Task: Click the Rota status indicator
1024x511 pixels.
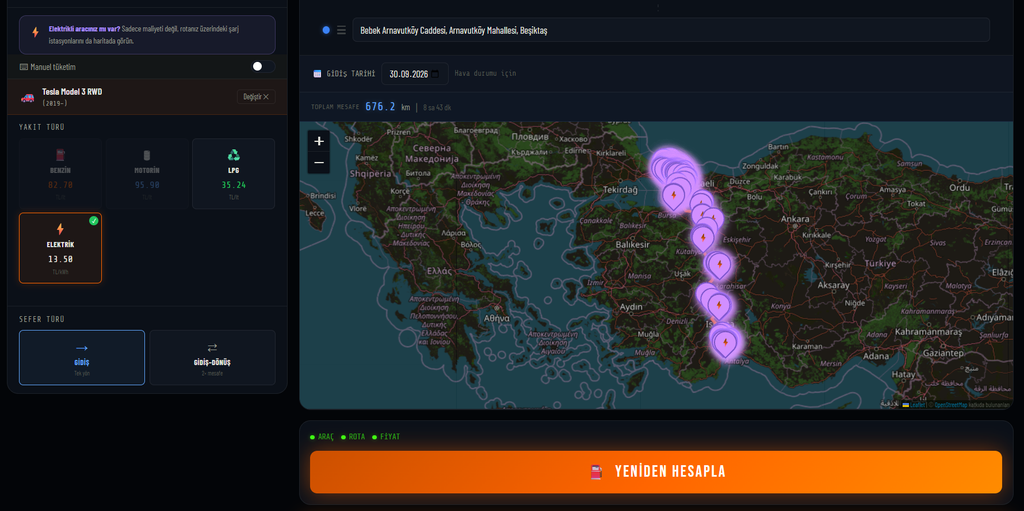Action: point(353,437)
